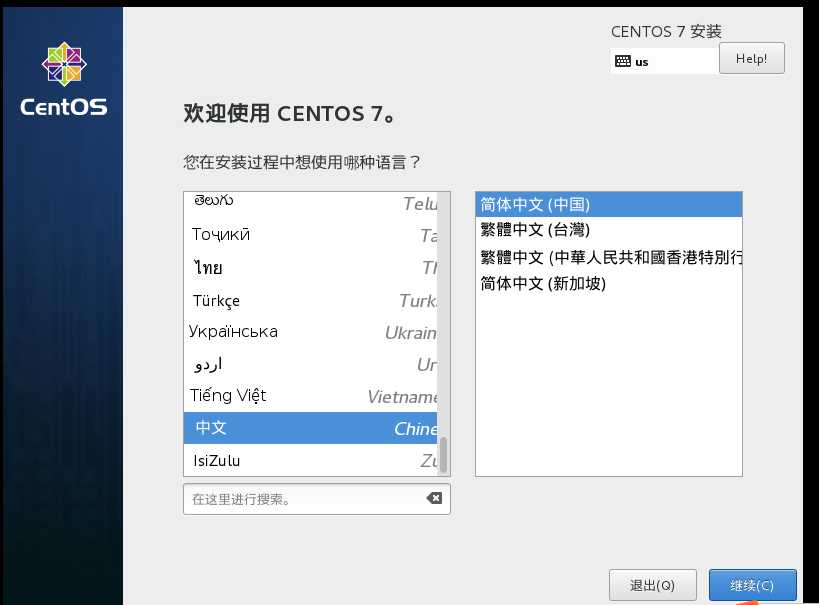
Task: Select Türkçe language row
Action: 311,300
